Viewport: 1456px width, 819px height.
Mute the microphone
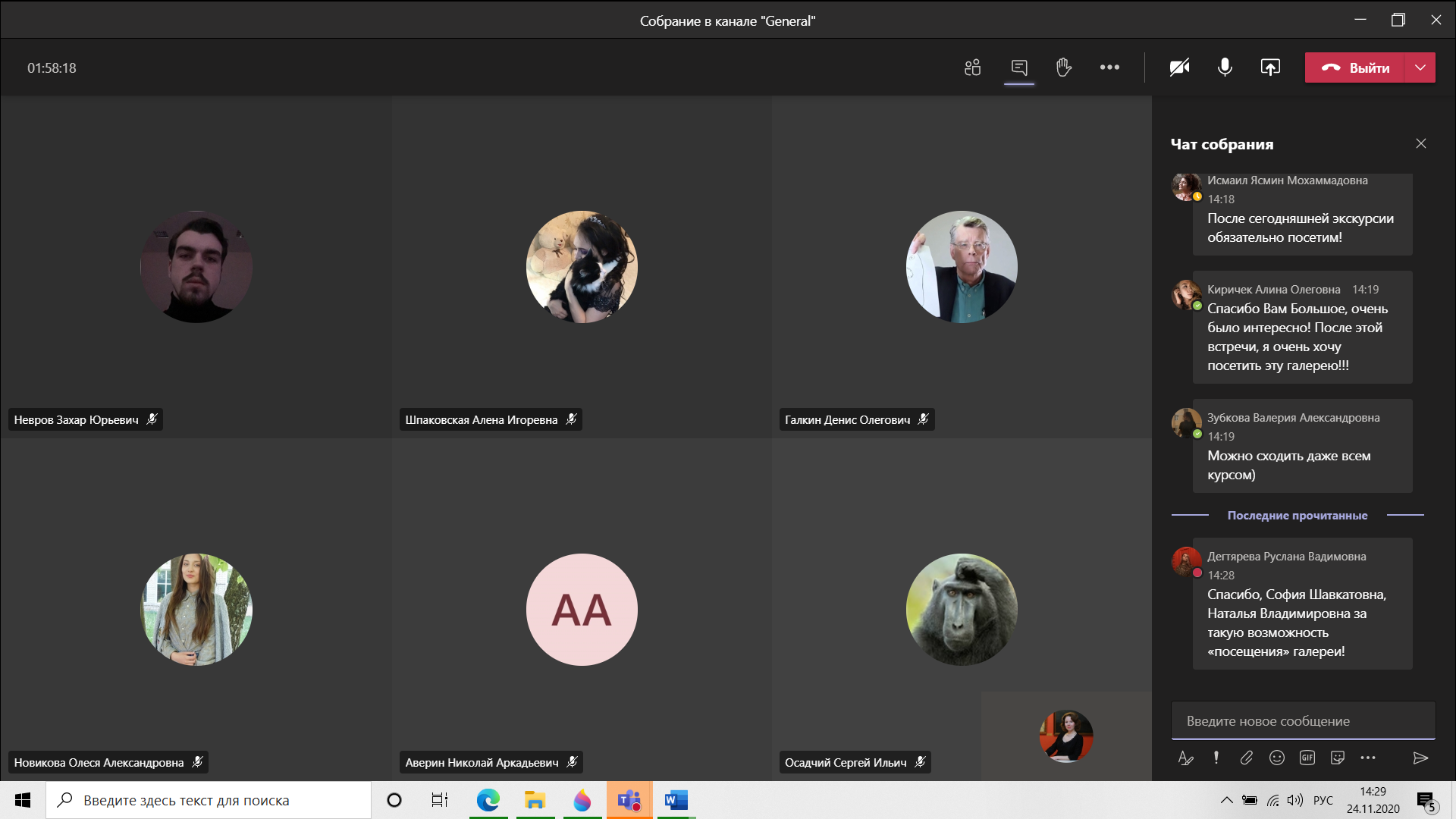(1225, 67)
